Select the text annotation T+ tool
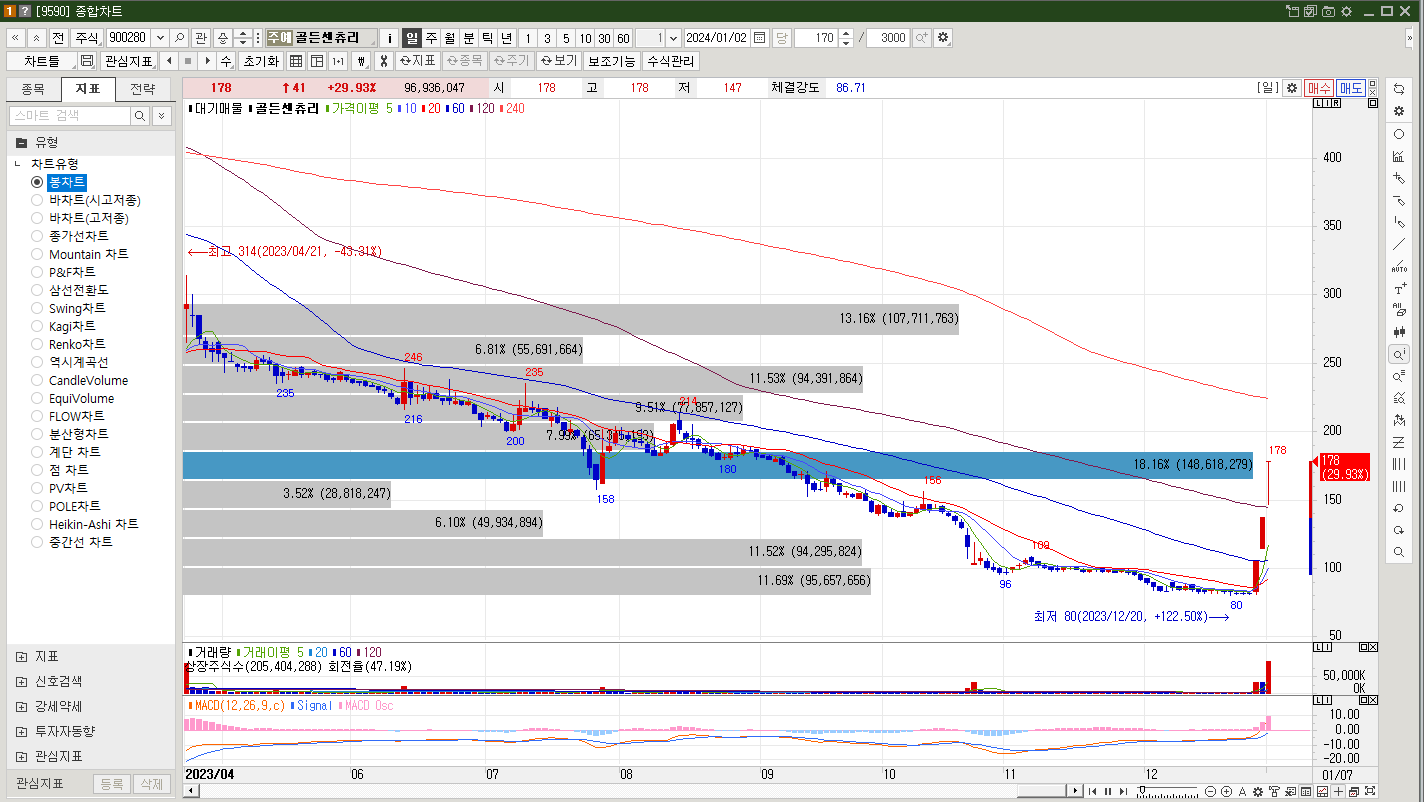Viewport: 1424px width, 802px height. coord(1399,289)
